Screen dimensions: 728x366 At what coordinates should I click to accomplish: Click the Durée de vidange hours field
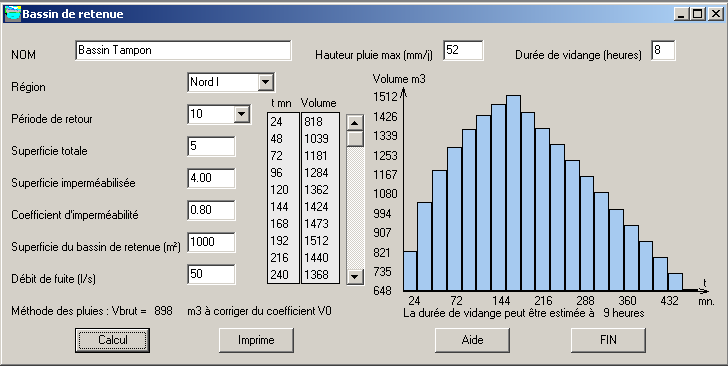tap(663, 50)
